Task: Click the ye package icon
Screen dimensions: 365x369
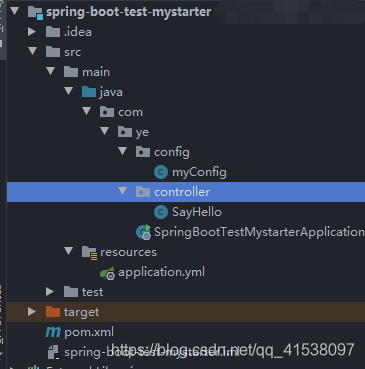Action: tap(125, 132)
